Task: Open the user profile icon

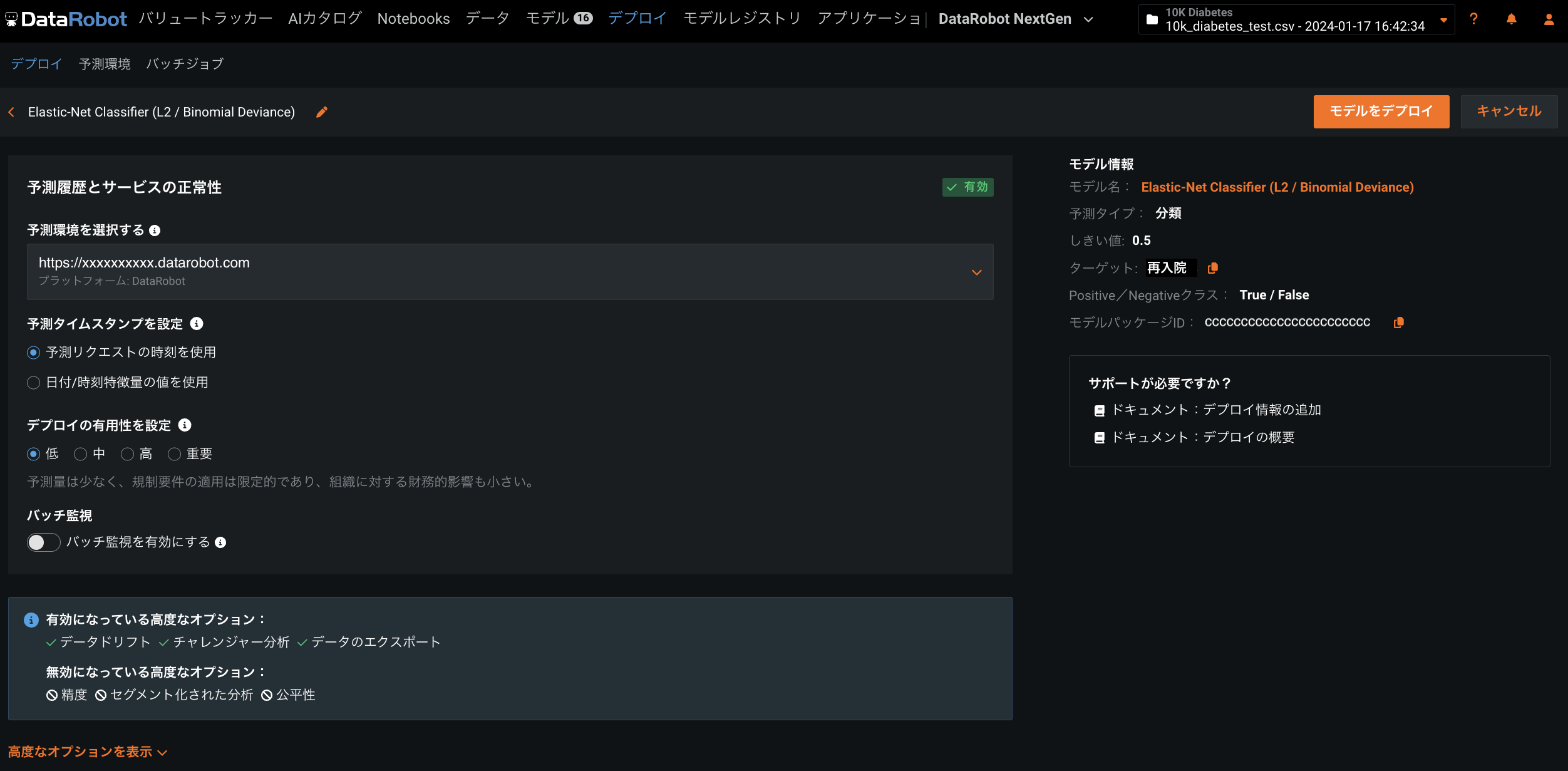Action: coord(1549,19)
